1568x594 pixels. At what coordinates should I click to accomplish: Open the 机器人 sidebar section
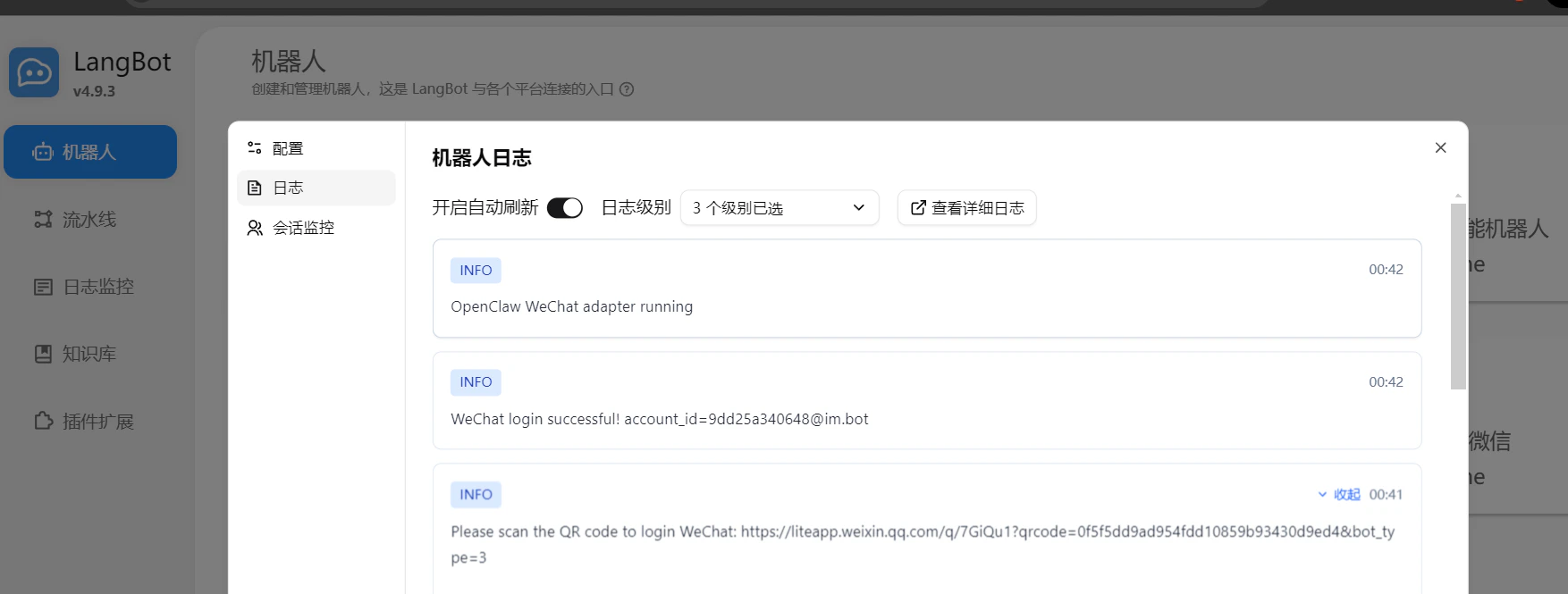tap(90, 152)
